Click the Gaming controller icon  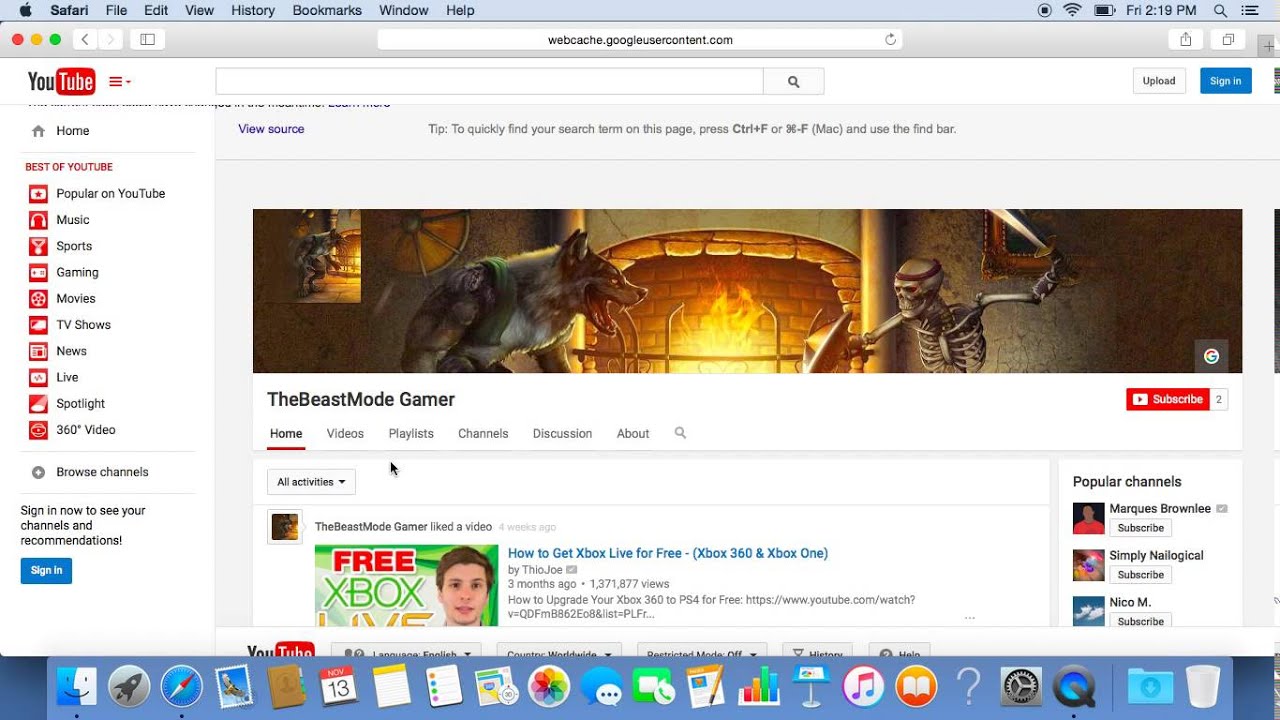pyautogui.click(x=38, y=272)
